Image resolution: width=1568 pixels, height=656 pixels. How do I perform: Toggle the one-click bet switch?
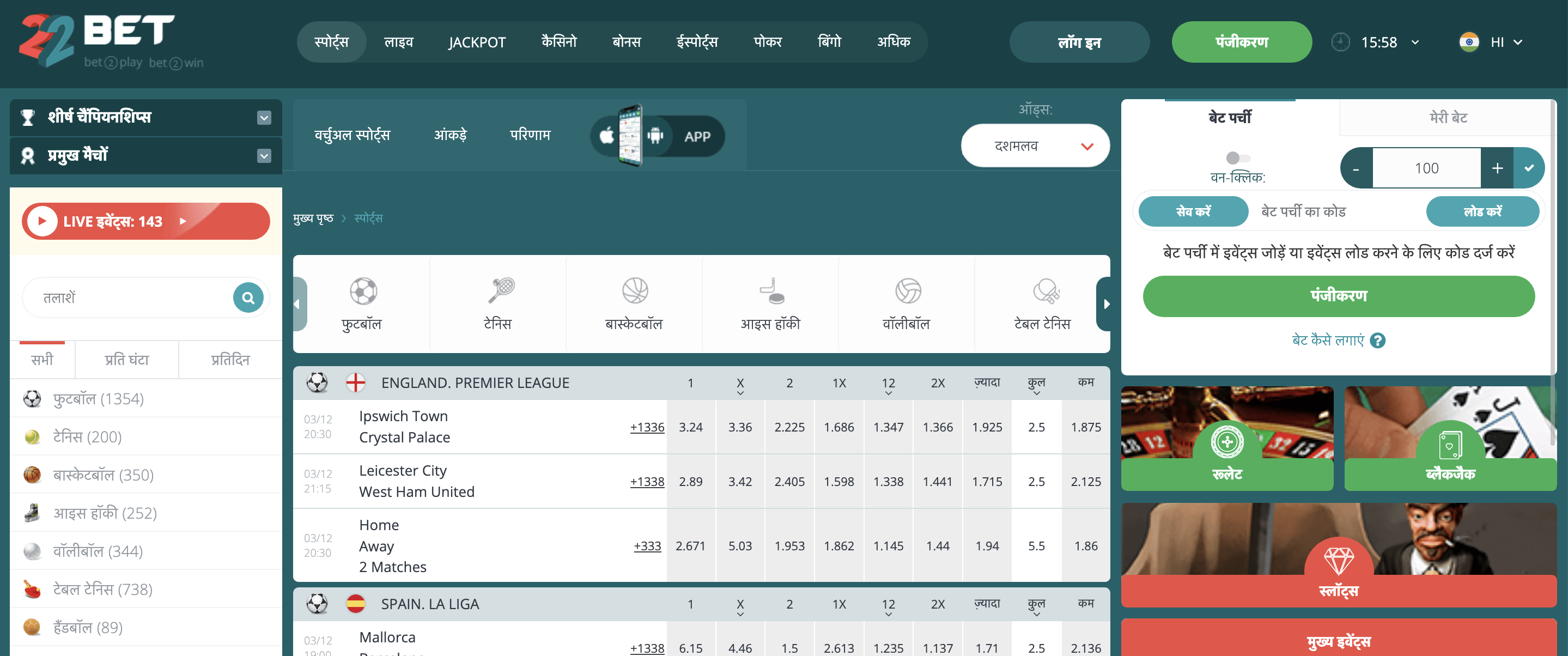coord(1237,158)
